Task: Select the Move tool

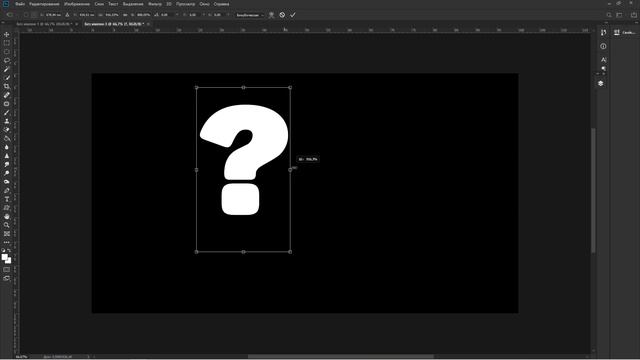Action: click(x=7, y=34)
